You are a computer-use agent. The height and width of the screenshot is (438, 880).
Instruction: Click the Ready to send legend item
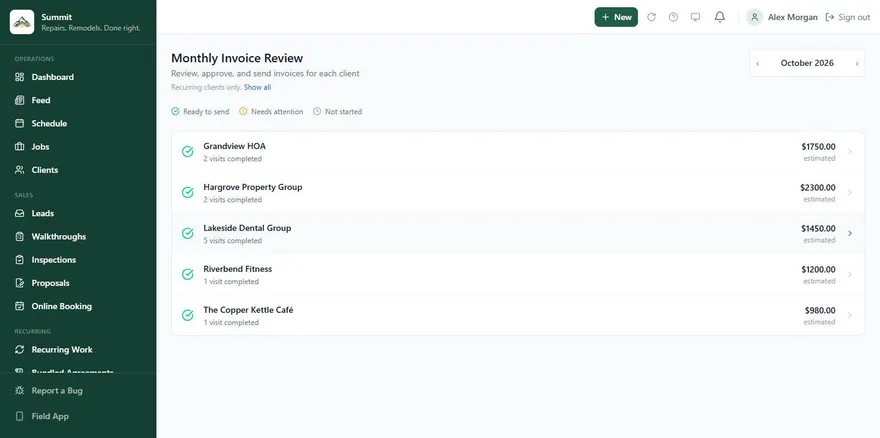pyautogui.click(x=200, y=112)
